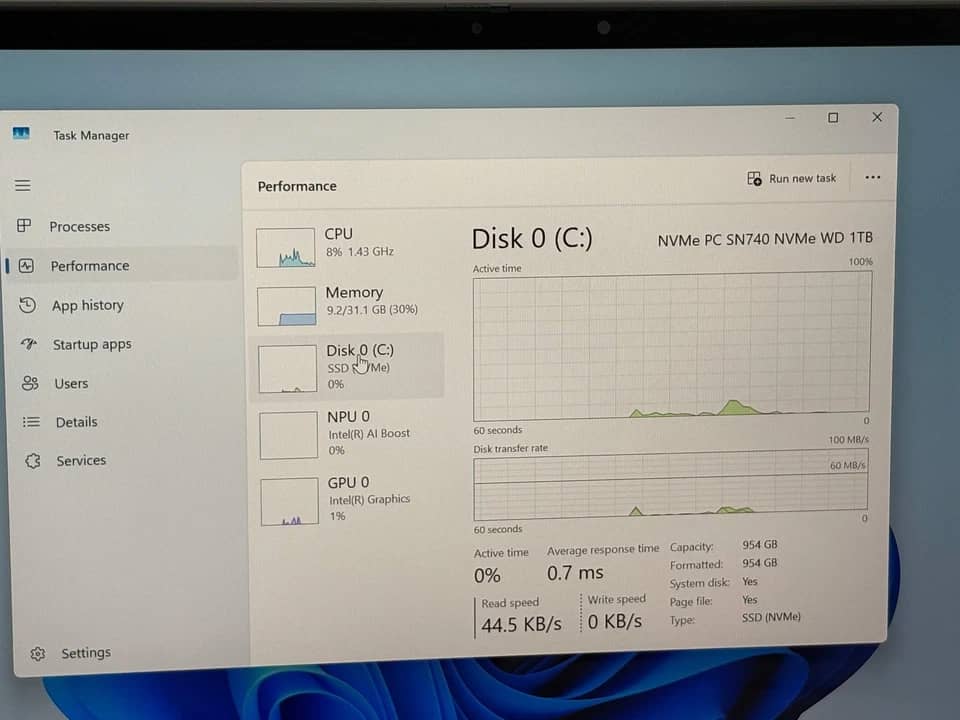Click the System disk Yes value
Image resolution: width=960 pixels, height=720 pixels.
pyautogui.click(x=750, y=581)
